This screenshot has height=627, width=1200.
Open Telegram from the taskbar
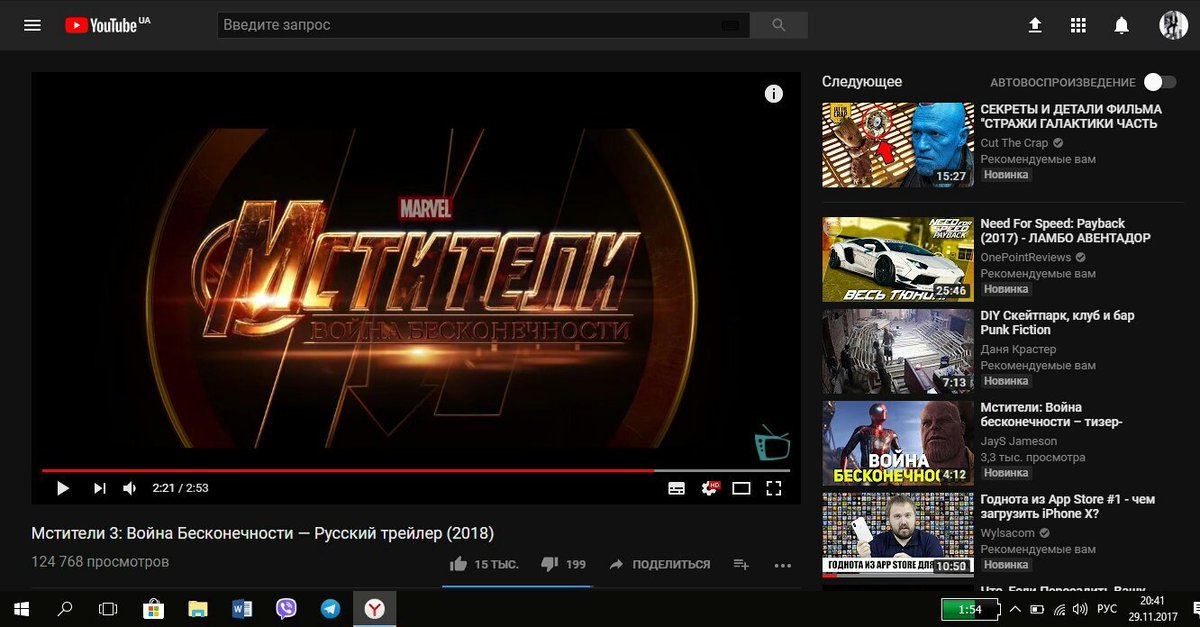pyautogui.click(x=330, y=609)
